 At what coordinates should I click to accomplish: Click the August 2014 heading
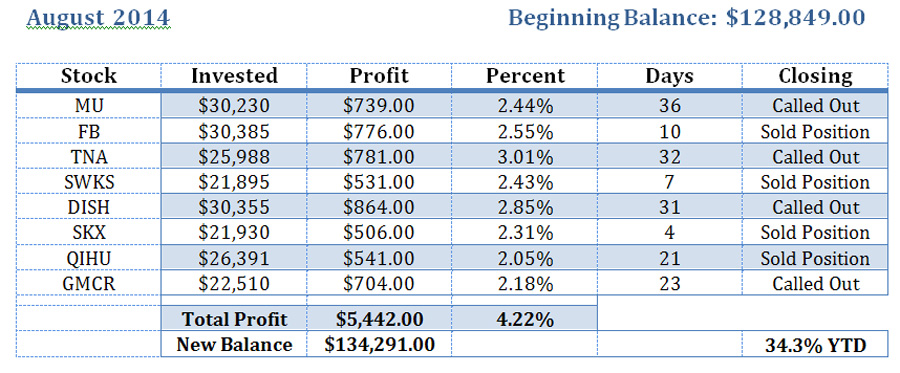point(98,18)
